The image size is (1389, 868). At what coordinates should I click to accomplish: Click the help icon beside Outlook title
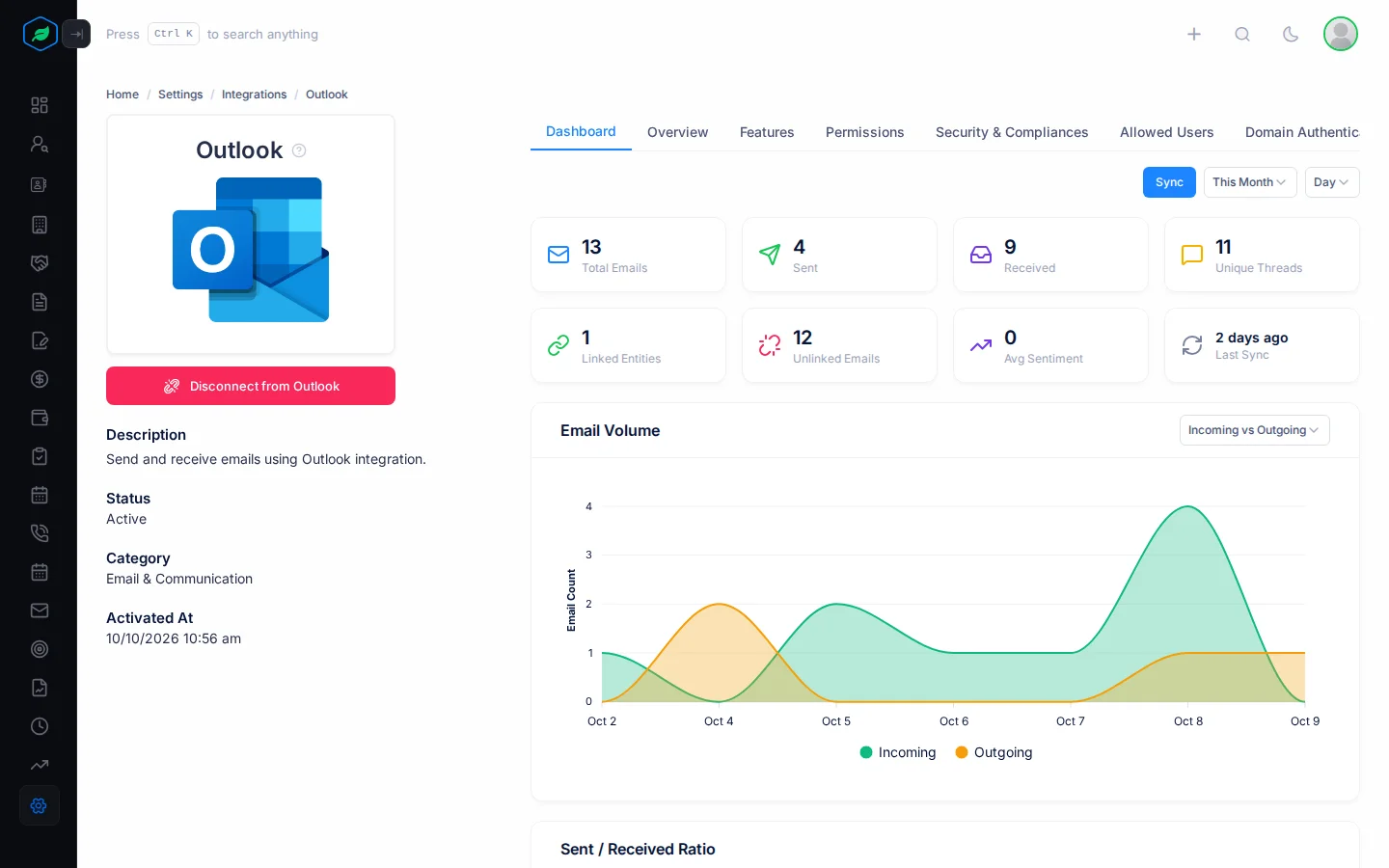pos(299,150)
